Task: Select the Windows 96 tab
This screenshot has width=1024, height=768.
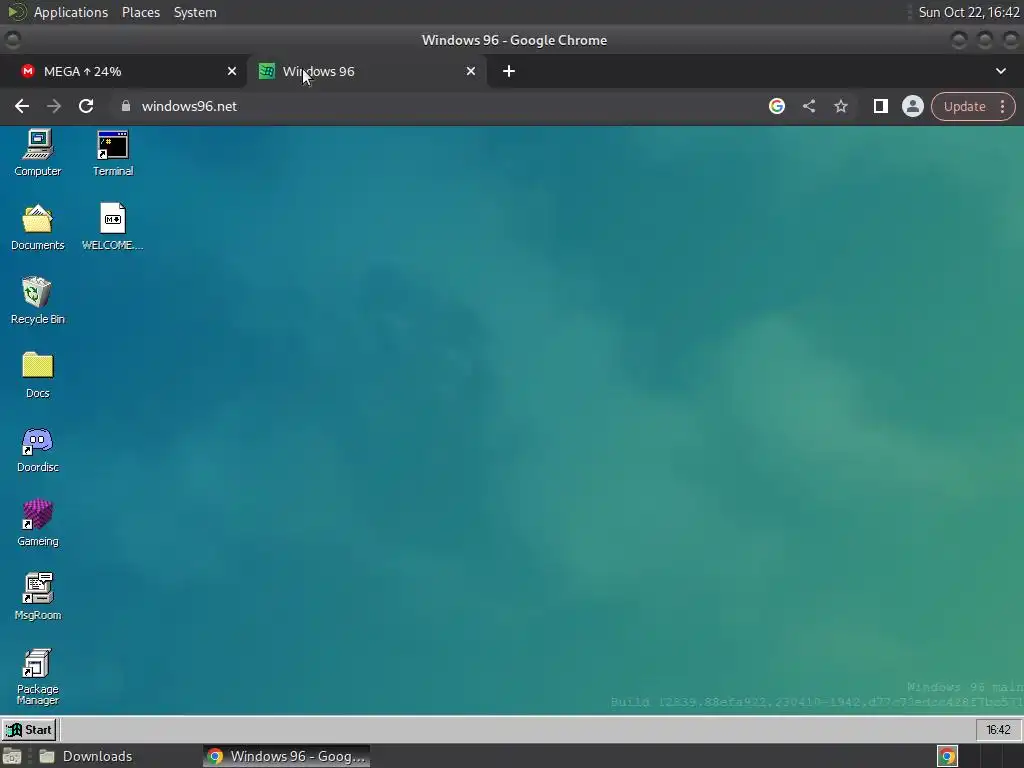Action: (366, 71)
